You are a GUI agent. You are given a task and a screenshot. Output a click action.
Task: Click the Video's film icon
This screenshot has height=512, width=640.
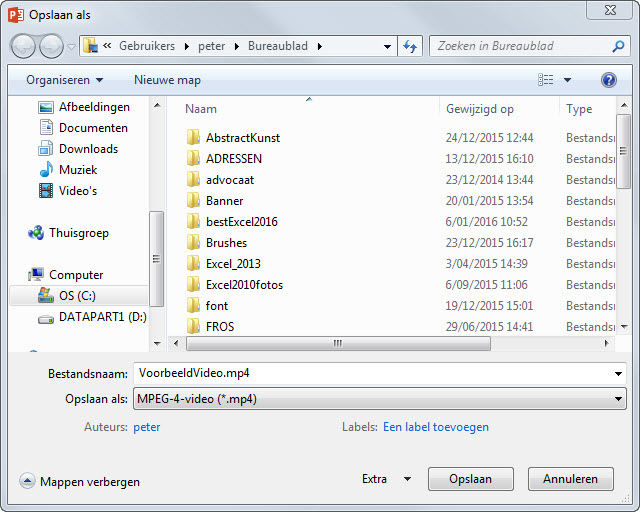[x=46, y=190]
